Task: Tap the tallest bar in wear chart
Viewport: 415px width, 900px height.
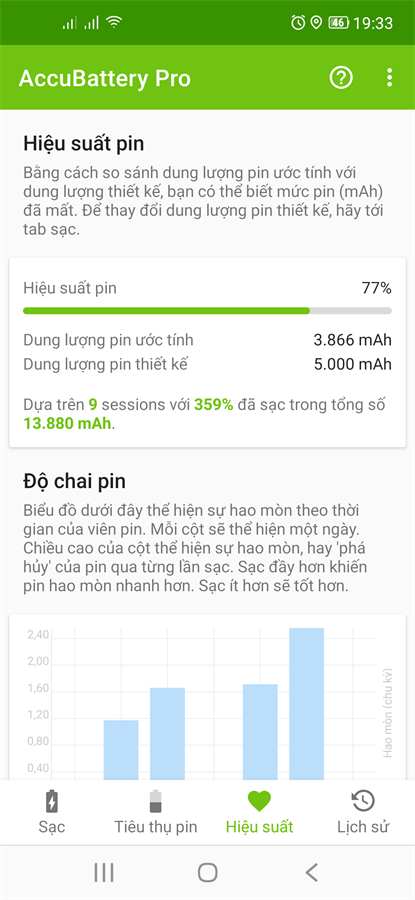Action: pyautogui.click(x=307, y=704)
